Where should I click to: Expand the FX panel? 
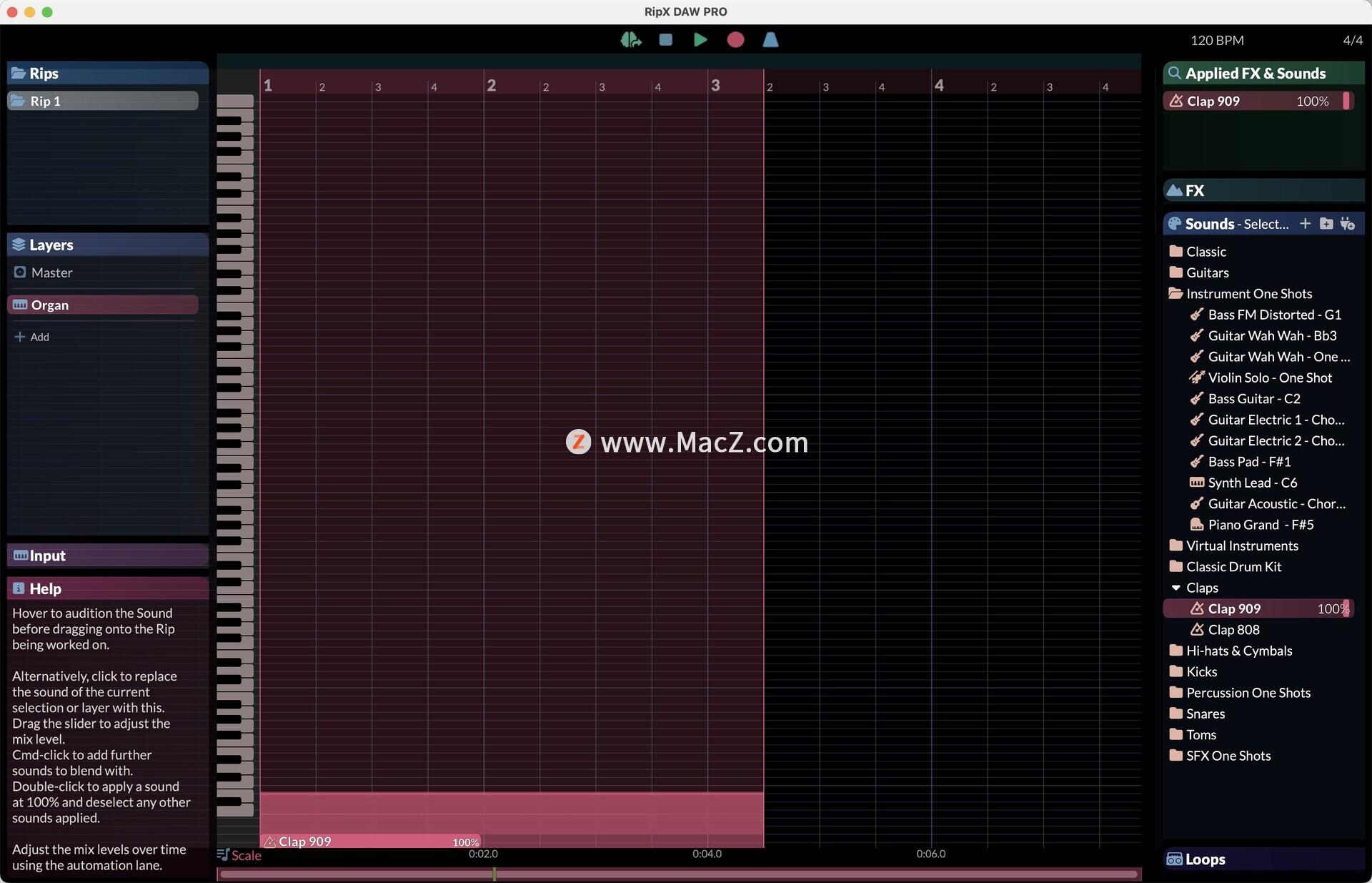coord(1263,190)
